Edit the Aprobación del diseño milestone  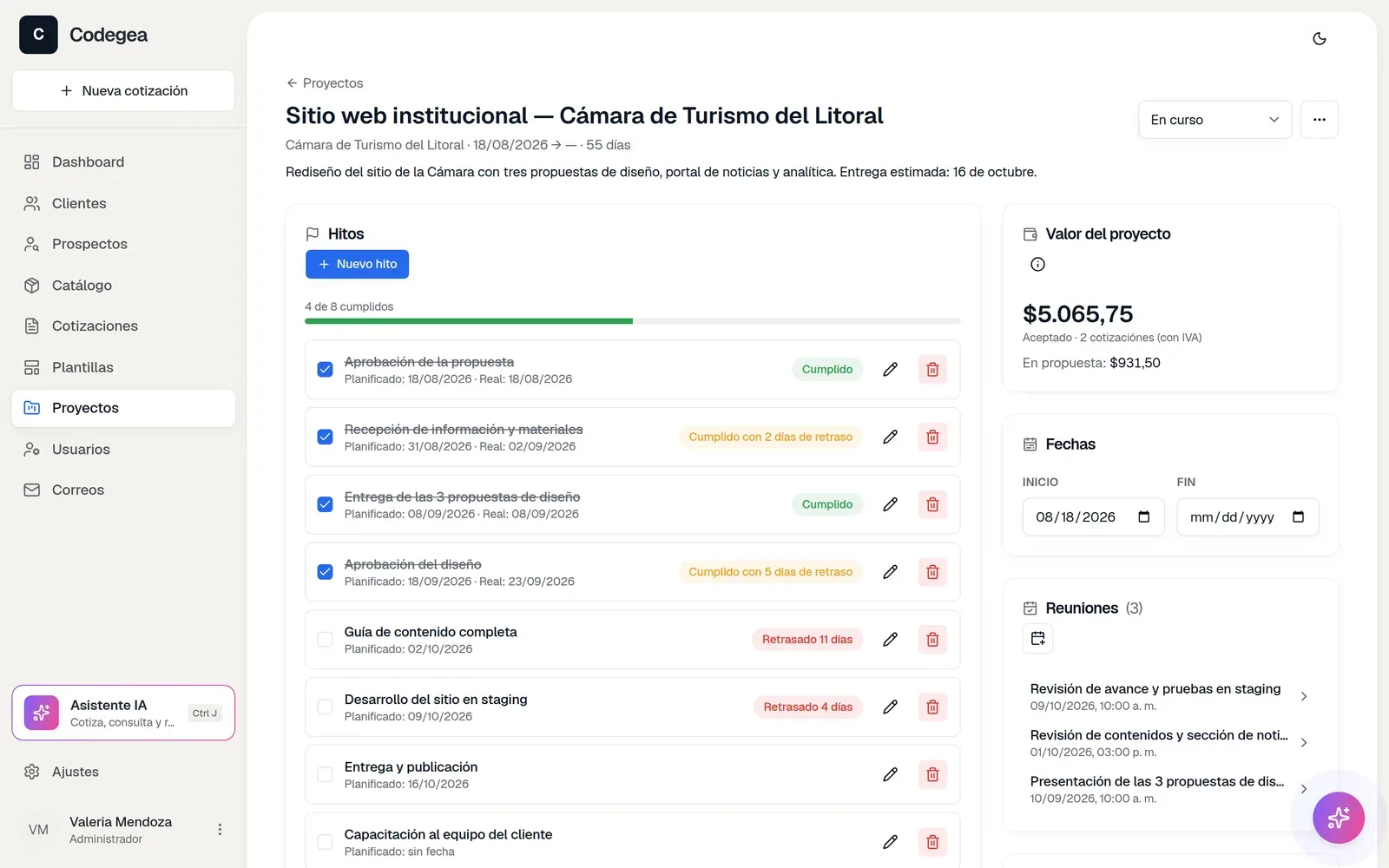tap(890, 572)
